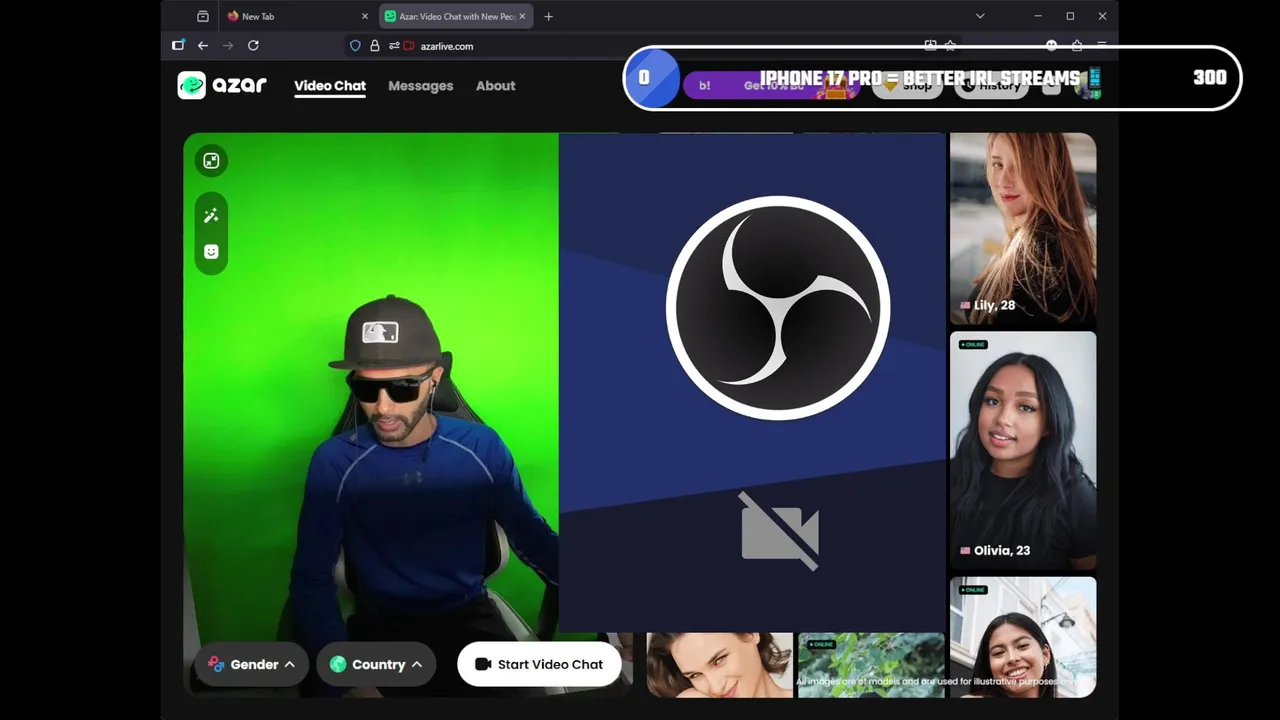The width and height of the screenshot is (1280, 720).
Task: Open the smiling woman card below Olivia
Action: (x=1022, y=636)
